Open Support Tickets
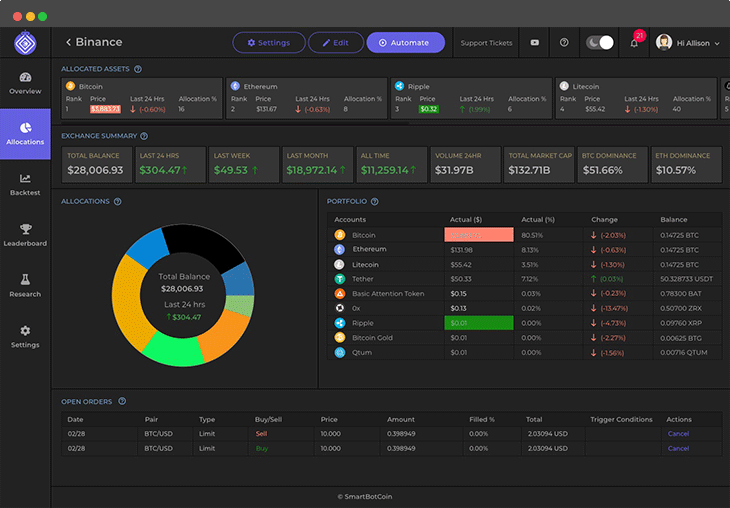 tap(486, 43)
